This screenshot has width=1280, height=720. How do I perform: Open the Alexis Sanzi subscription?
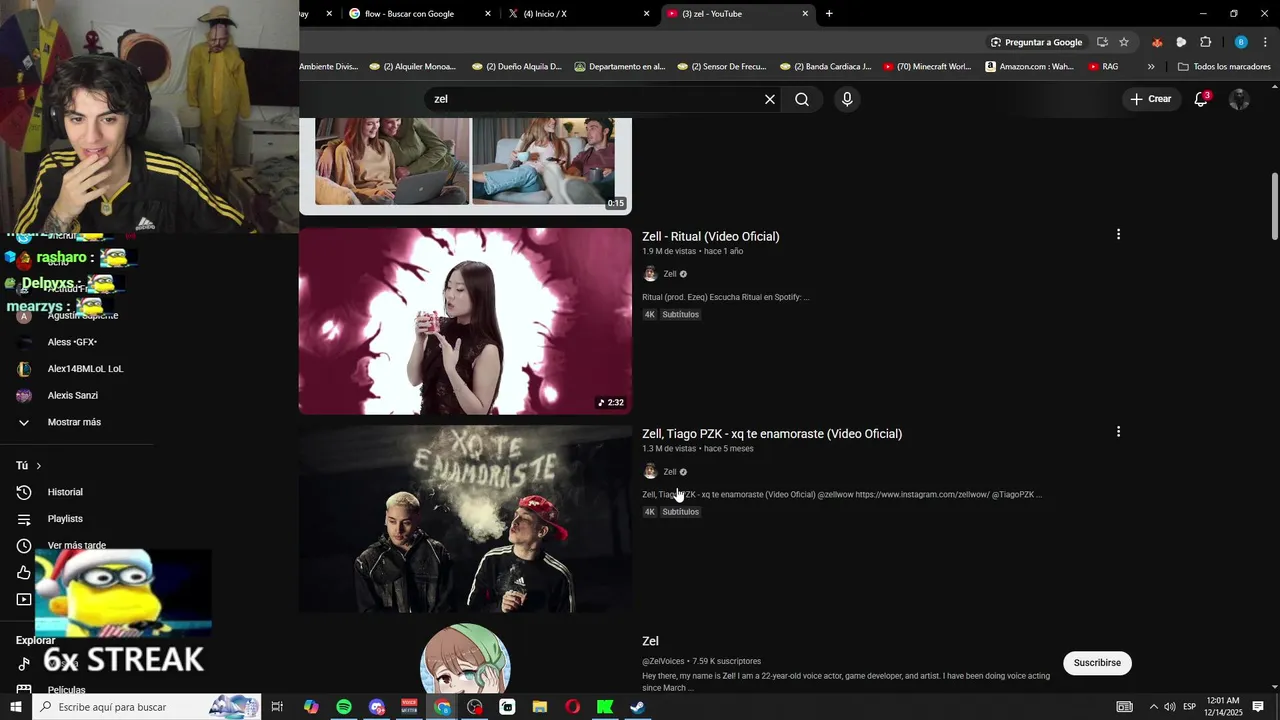(72, 396)
